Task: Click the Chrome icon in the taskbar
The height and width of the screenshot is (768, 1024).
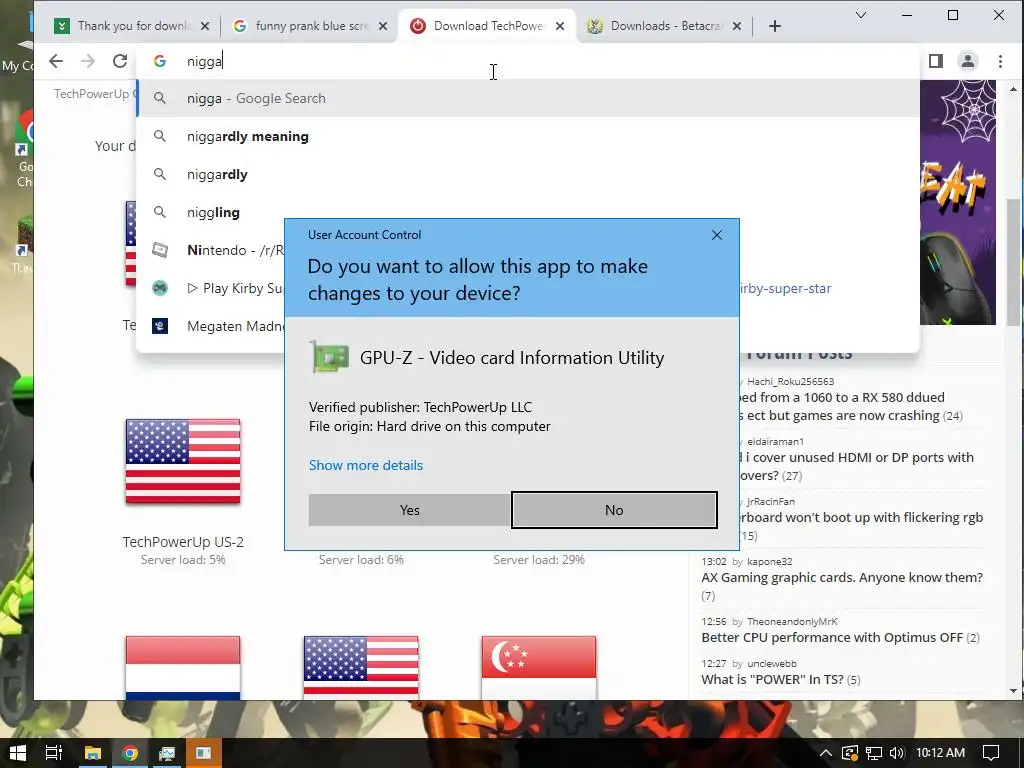Action: click(x=130, y=753)
